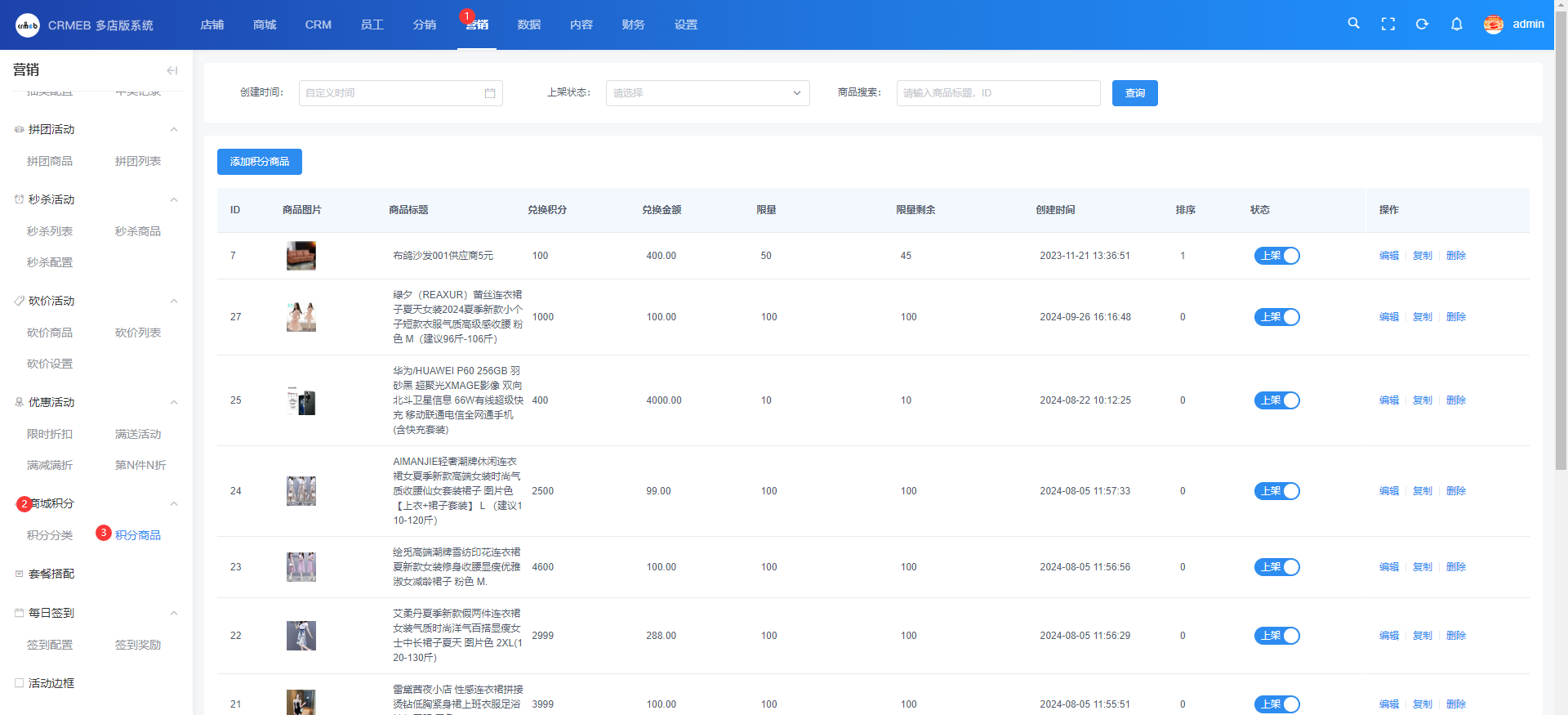The width and height of the screenshot is (1568, 715).
Task: Click the admin avatar picture
Action: tap(1493, 25)
